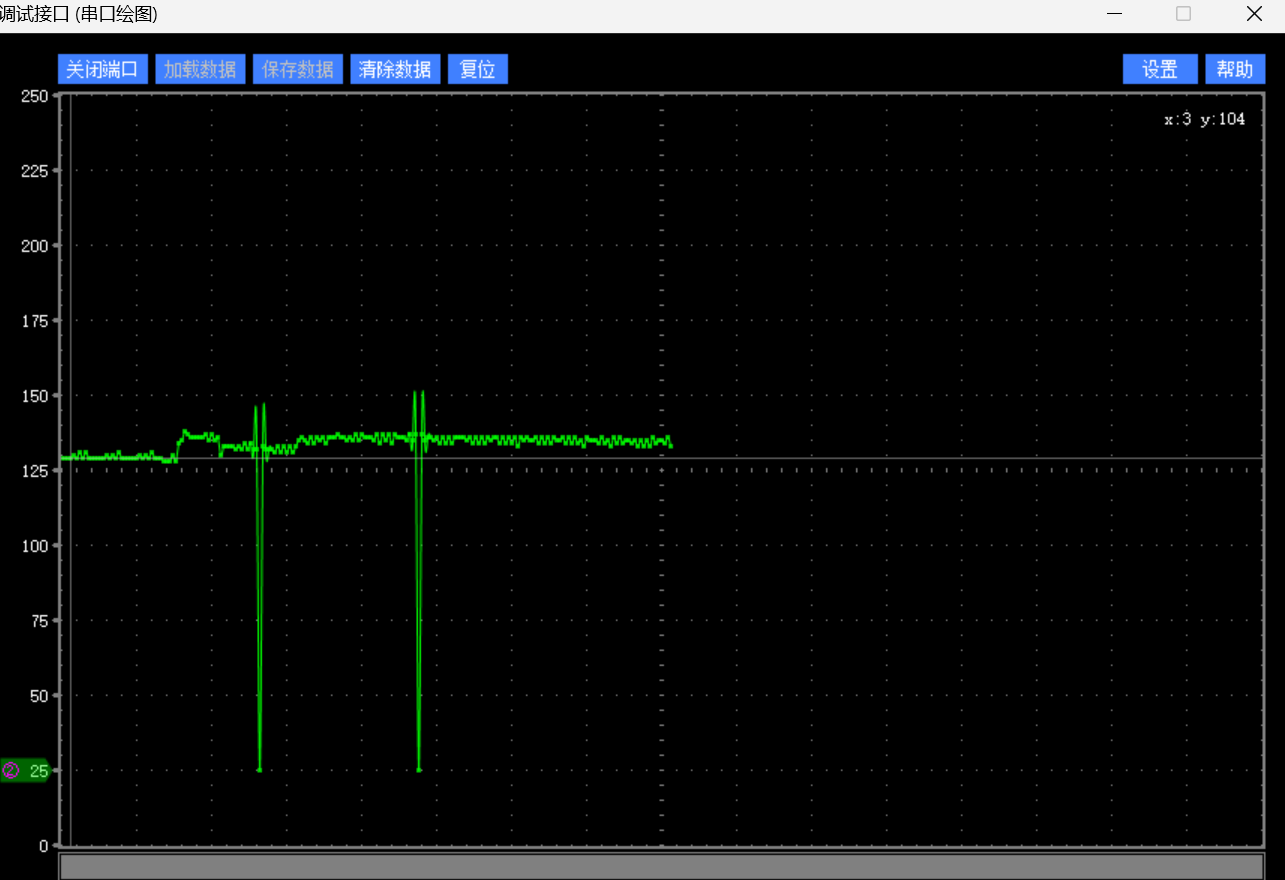Click the right end of the green waveform

(670, 445)
